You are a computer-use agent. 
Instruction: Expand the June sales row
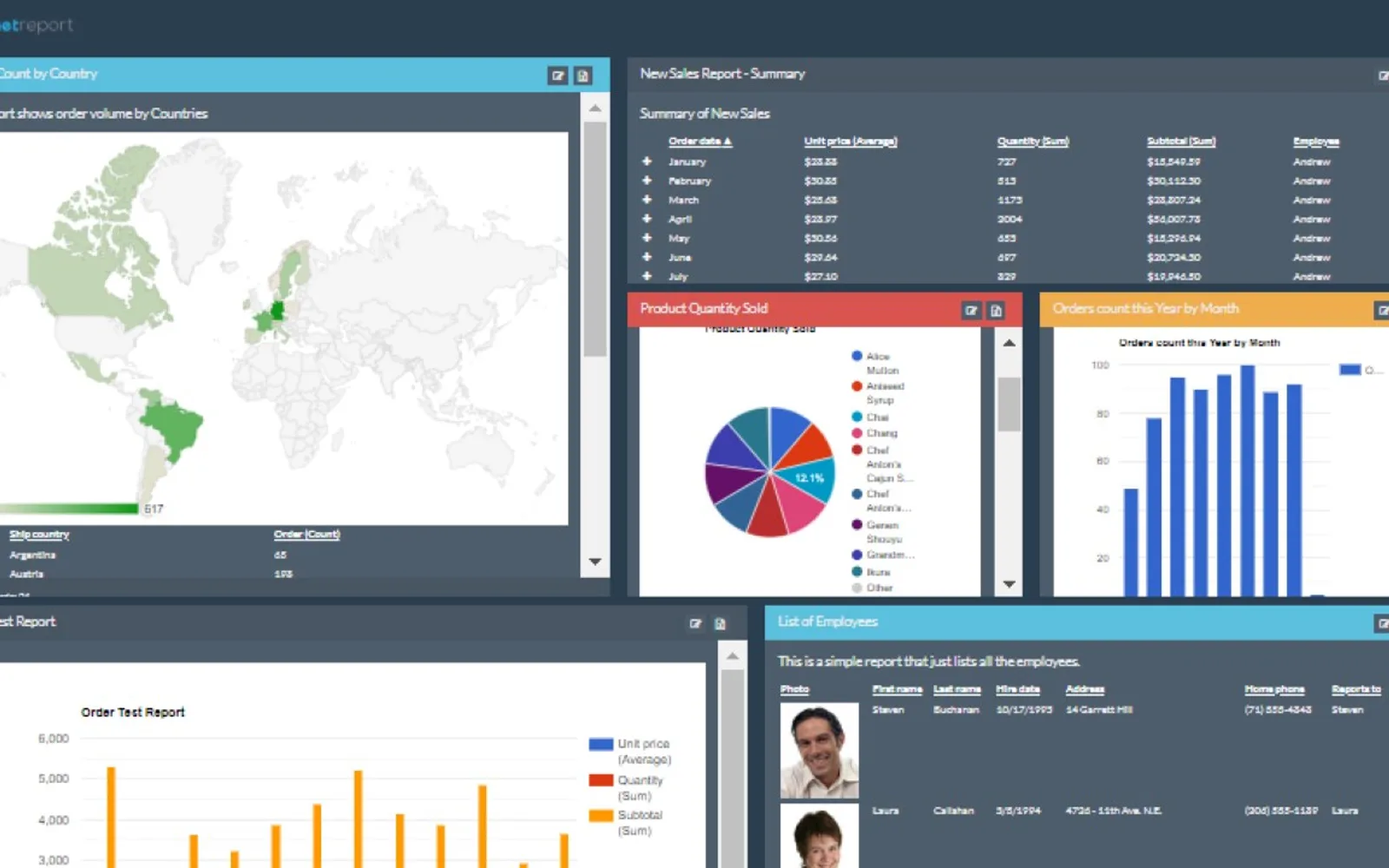(x=647, y=257)
